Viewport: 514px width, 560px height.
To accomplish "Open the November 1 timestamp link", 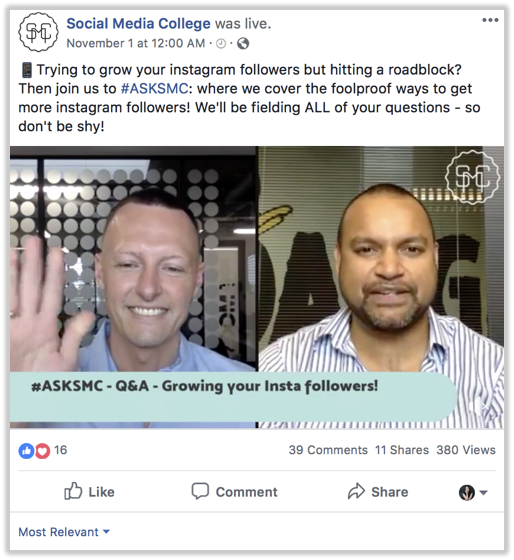I will click(x=136, y=44).
